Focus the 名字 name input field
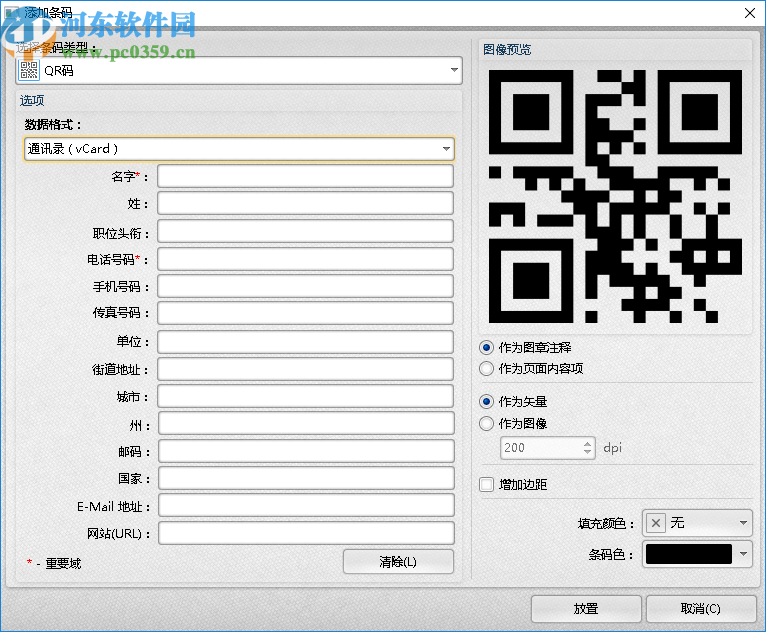Viewport: 766px width, 632px height. tap(305, 176)
